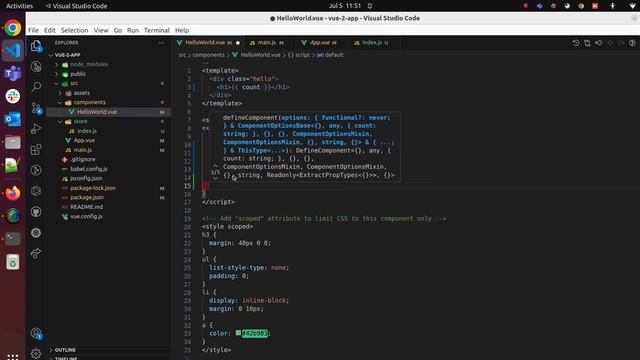
Task: Open package-lock.json in the file tree
Action: point(108,188)
